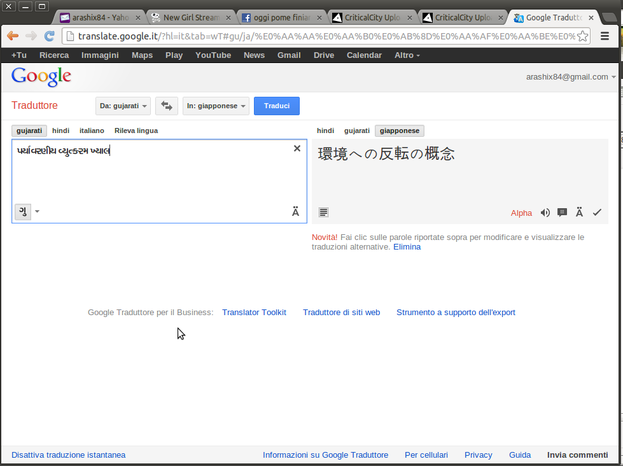This screenshot has width=623, height=466.
Task: Switch to the New Girl Stream tab
Action: 191,17
